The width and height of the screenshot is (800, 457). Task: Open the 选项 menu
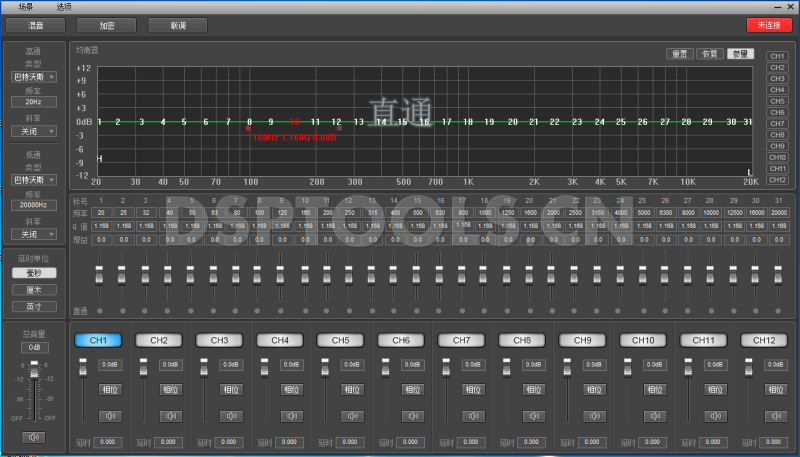[x=63, y=6]
